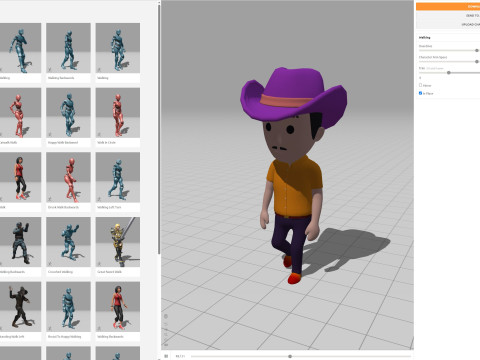Select the Walk In Circle thumbnail

118,113
